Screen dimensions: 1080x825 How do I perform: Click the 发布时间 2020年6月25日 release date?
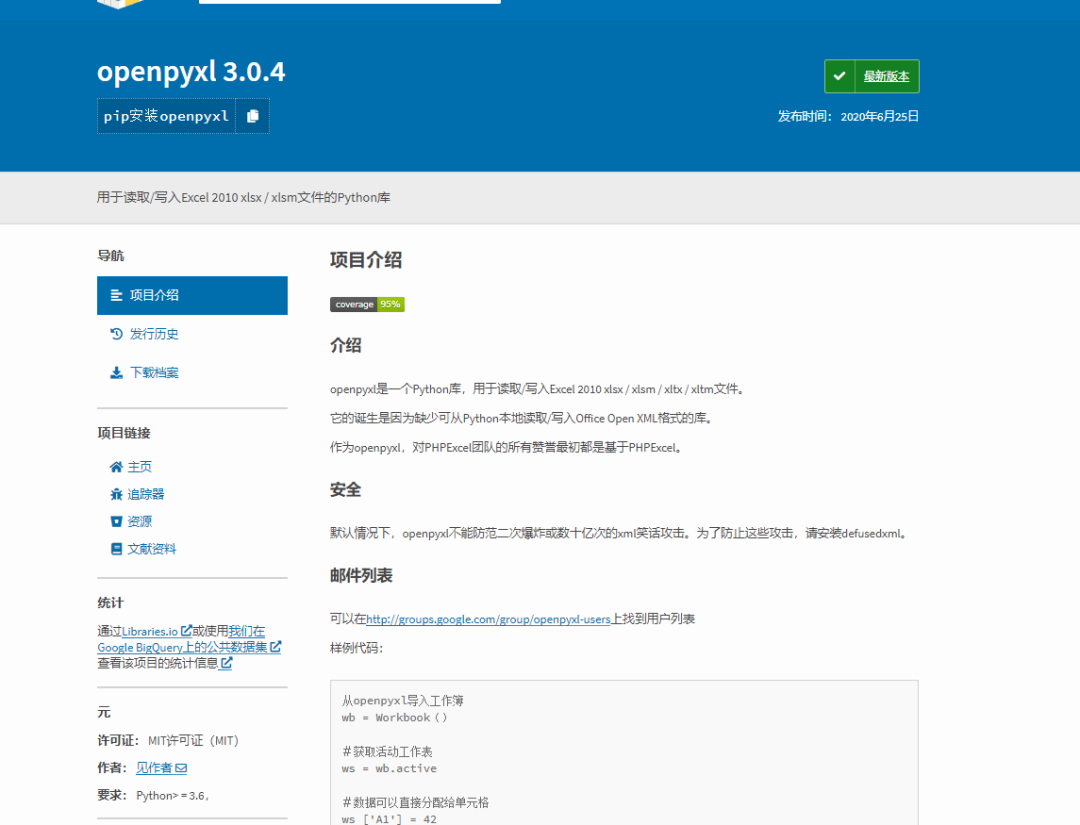pos(848,116)
